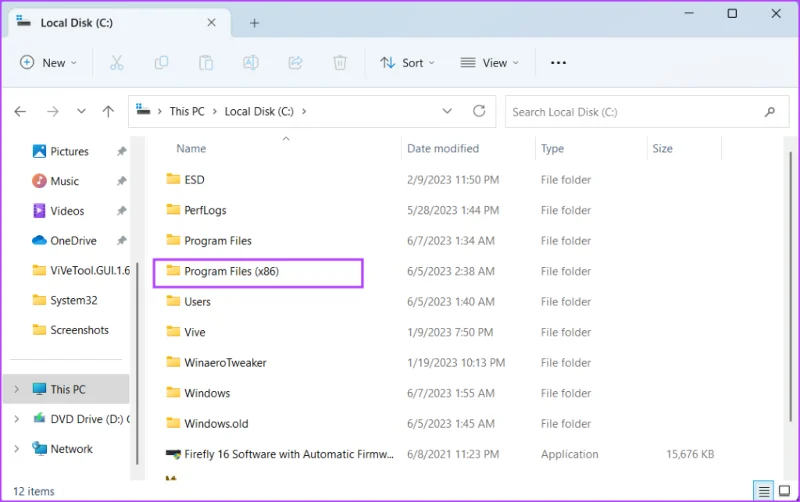Add a new tab with plus button

pyautogui.click(x=254, y=23)
